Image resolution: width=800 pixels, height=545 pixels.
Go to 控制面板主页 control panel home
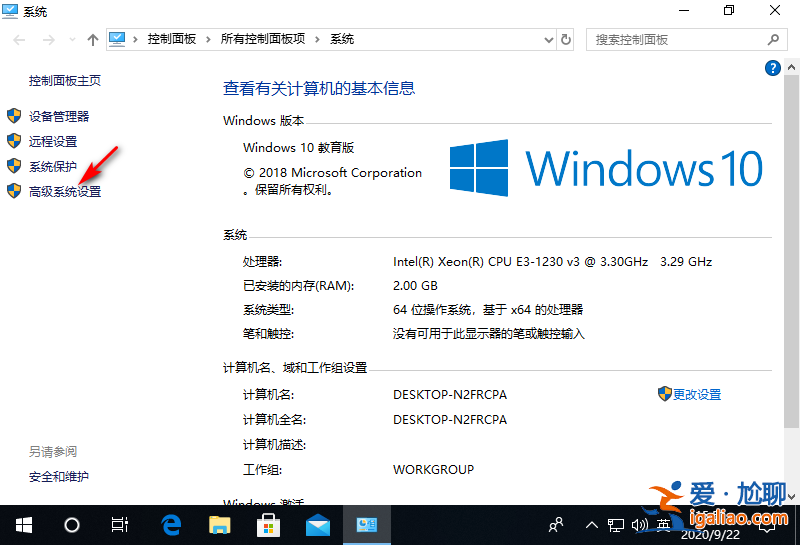(x=65, y=81)
